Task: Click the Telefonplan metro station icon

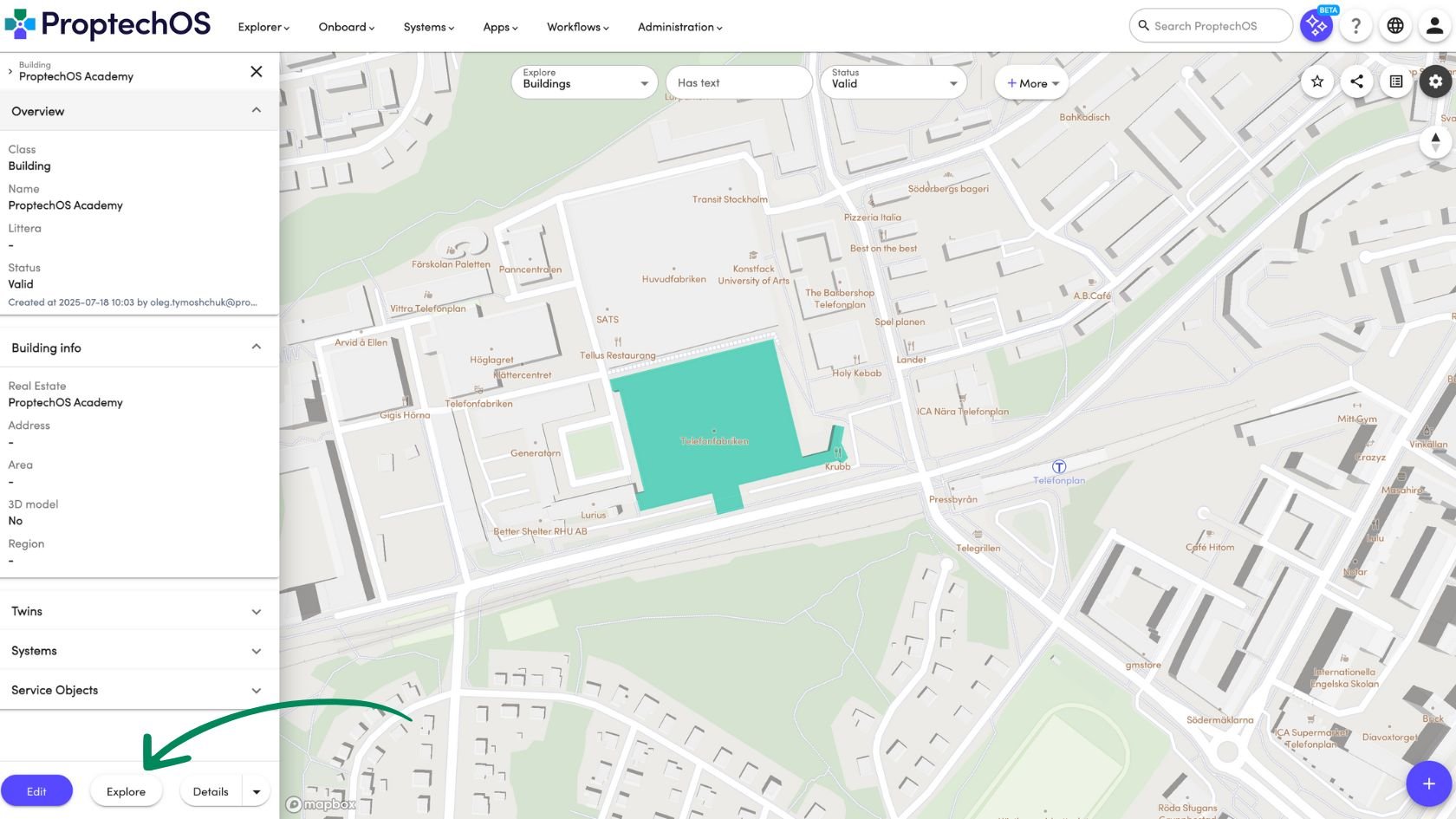Action: pos(1059,467)
